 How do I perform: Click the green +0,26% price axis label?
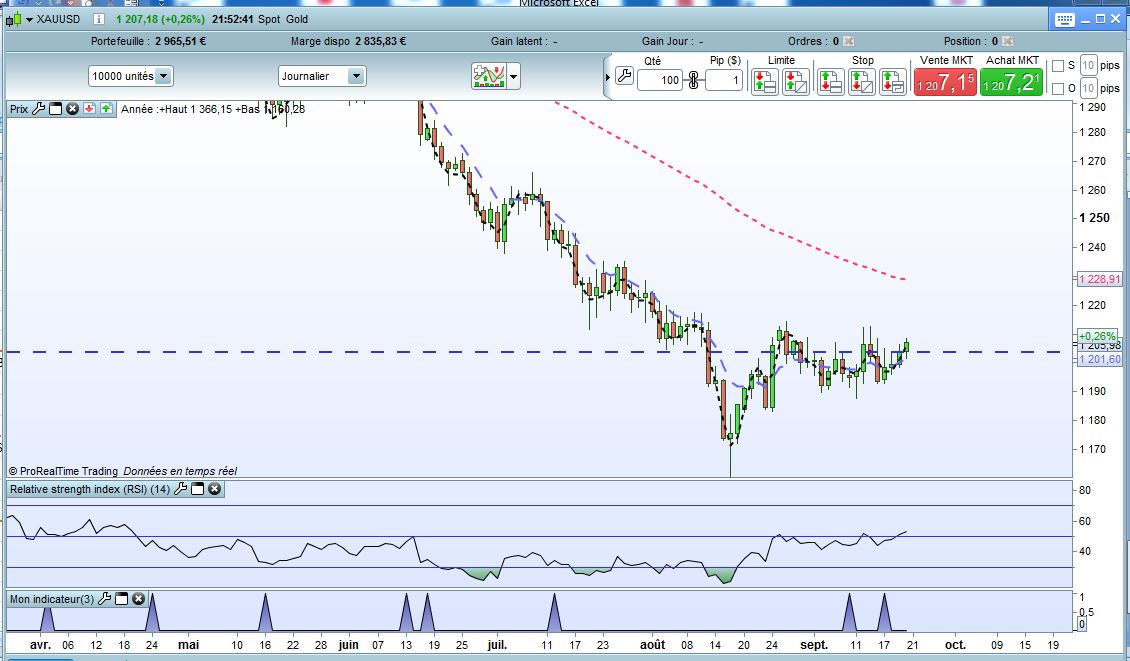[1098, 336]
